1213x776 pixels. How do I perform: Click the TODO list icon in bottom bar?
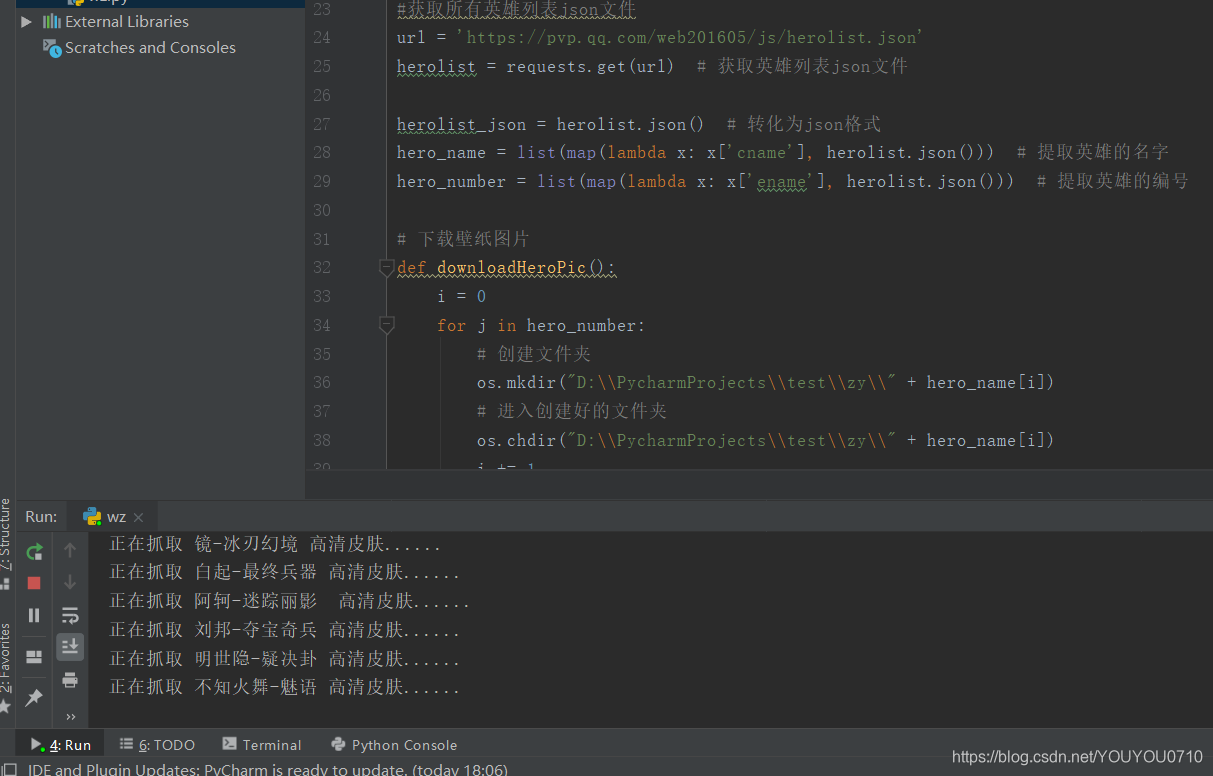(126, 744)
